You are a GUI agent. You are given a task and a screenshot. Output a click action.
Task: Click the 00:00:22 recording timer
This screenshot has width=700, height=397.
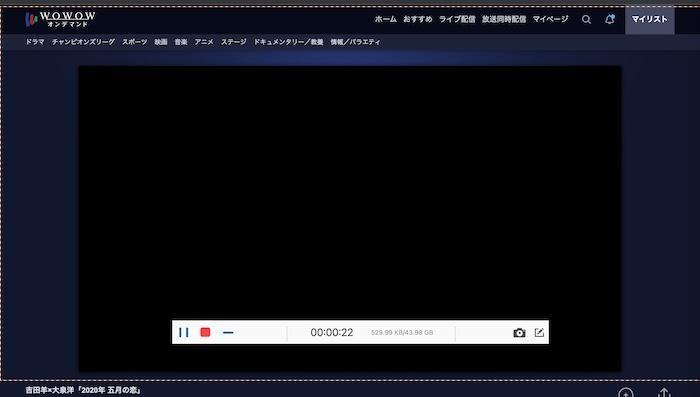pyautogui.click(x=332, y=332)
